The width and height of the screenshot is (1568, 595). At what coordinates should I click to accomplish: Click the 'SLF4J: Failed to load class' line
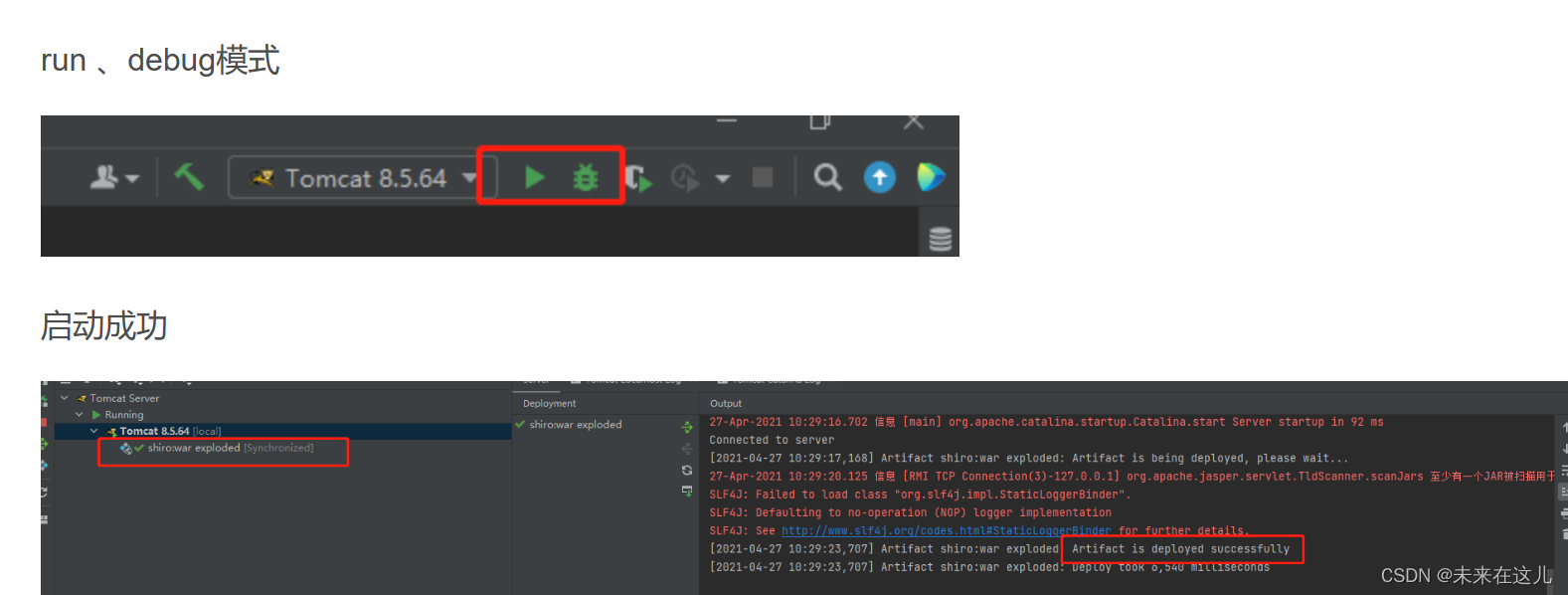[920, 495]
